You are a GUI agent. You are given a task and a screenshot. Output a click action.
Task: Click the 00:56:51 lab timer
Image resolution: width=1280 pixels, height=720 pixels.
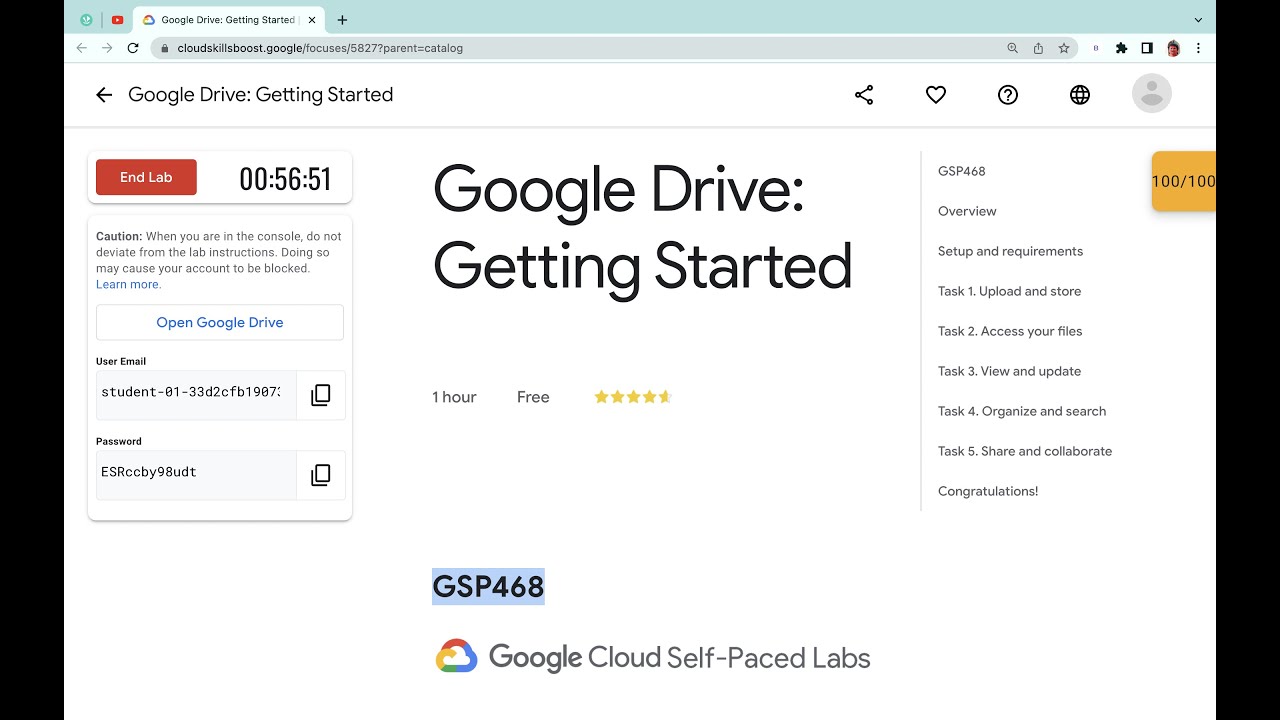285,179
